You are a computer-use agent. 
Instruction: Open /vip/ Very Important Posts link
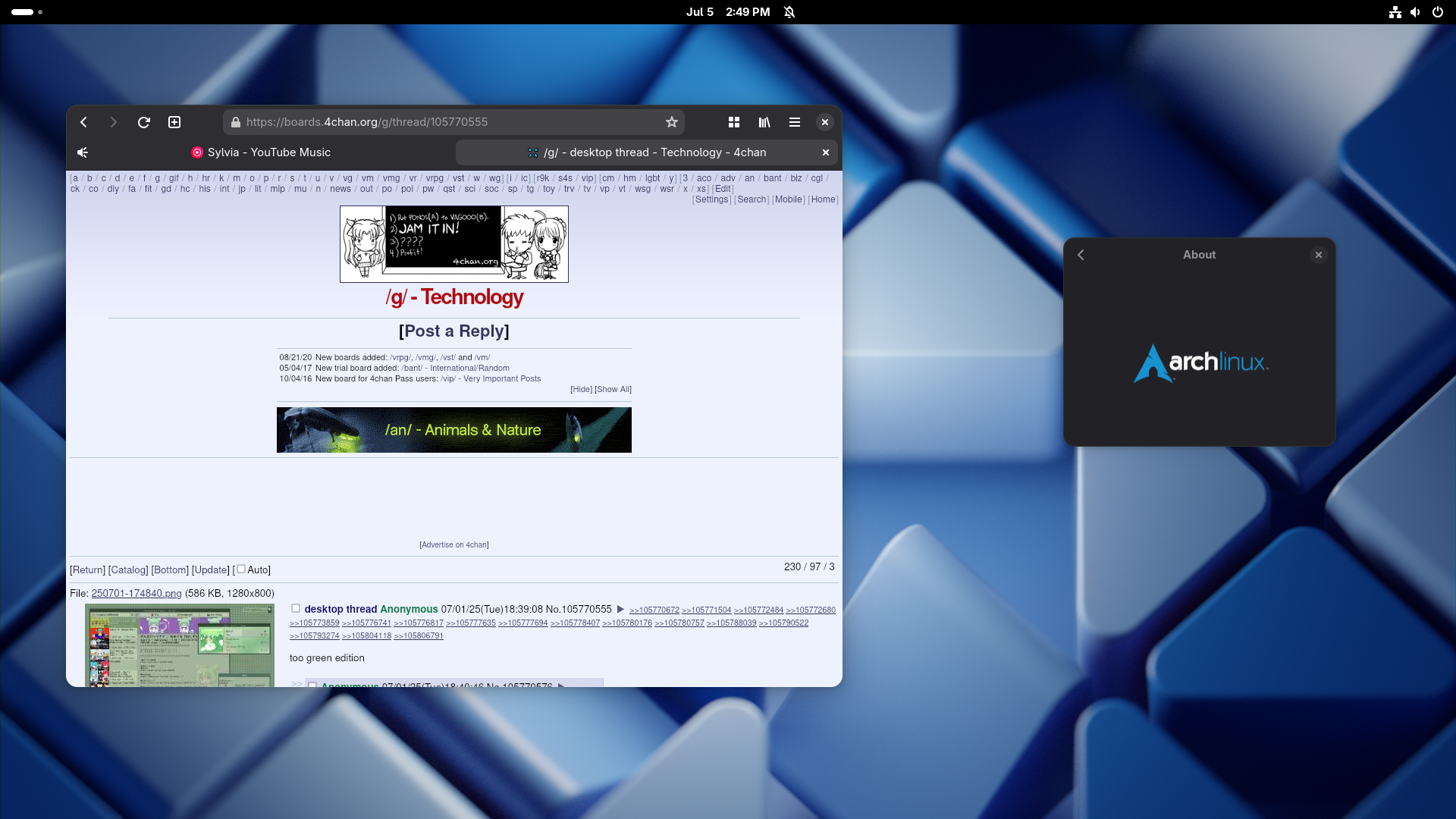491,378
